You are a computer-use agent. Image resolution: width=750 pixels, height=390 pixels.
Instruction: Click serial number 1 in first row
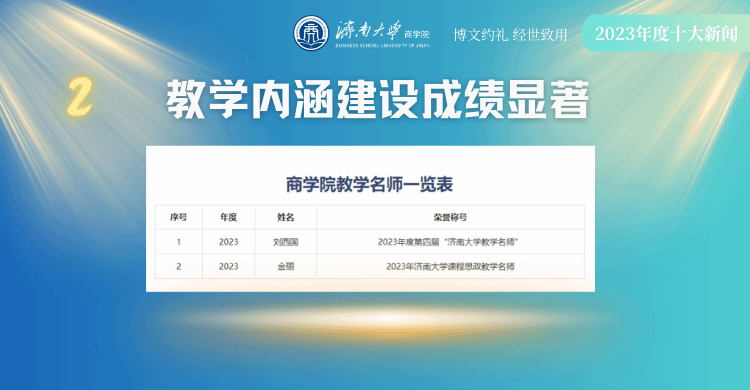click(178, 242)
